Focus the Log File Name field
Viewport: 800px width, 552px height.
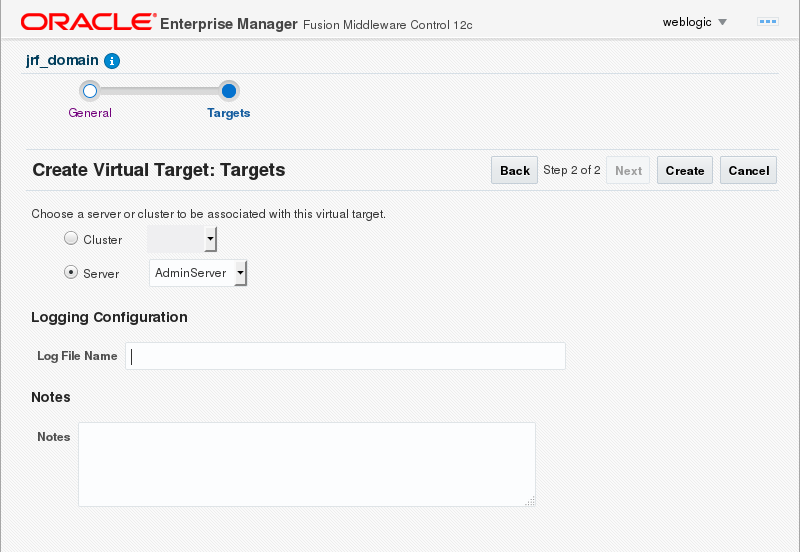tap(345, 356)
